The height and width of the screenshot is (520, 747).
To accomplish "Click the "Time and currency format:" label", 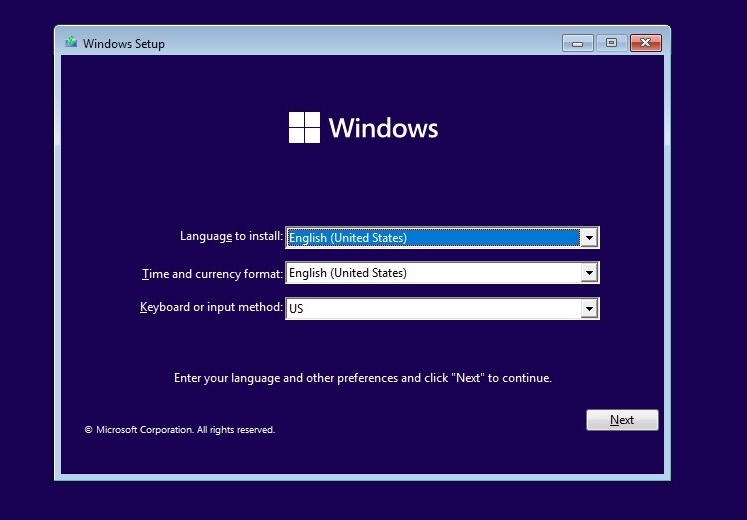I will (212, 274).
